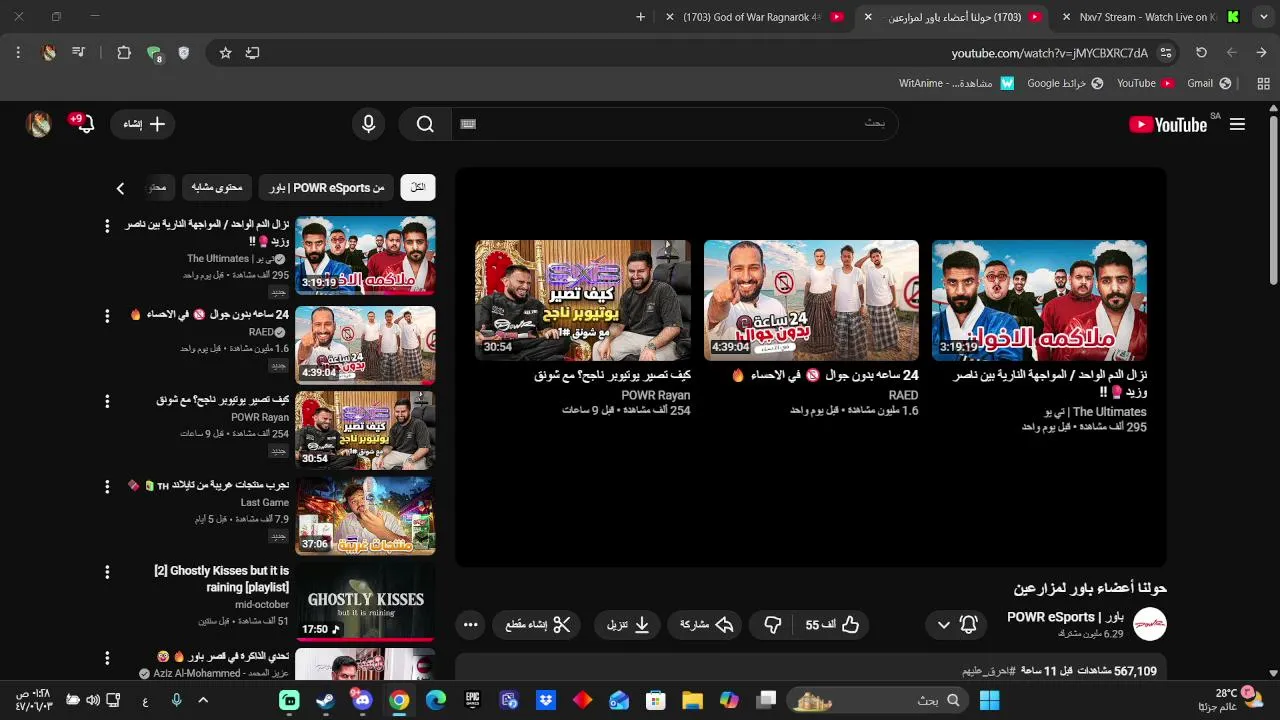Close the حولنا أعضاء باور tab
The image size is (1280, 720).
(868, 17)
